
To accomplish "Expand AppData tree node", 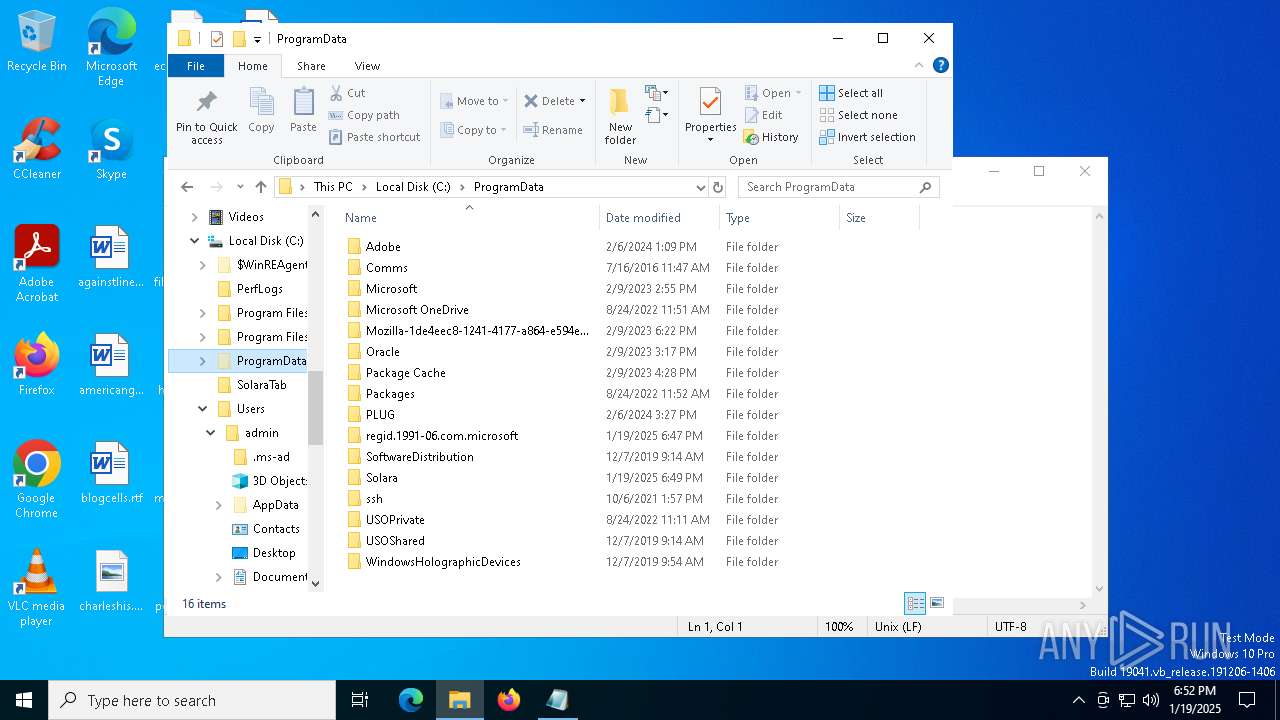I will pyautogui.click(x=218, y=505).
